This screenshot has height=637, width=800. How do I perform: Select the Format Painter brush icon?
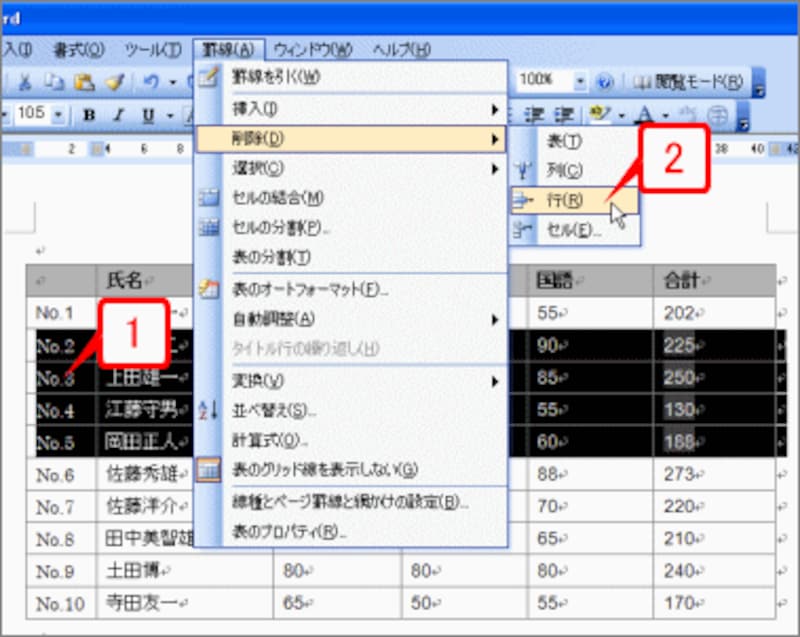pyautogui.click(x=115, y=82)
